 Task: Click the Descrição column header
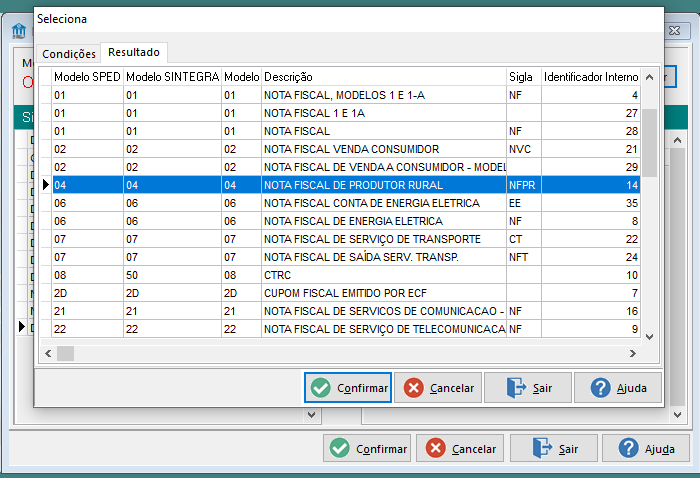[384, 77]
